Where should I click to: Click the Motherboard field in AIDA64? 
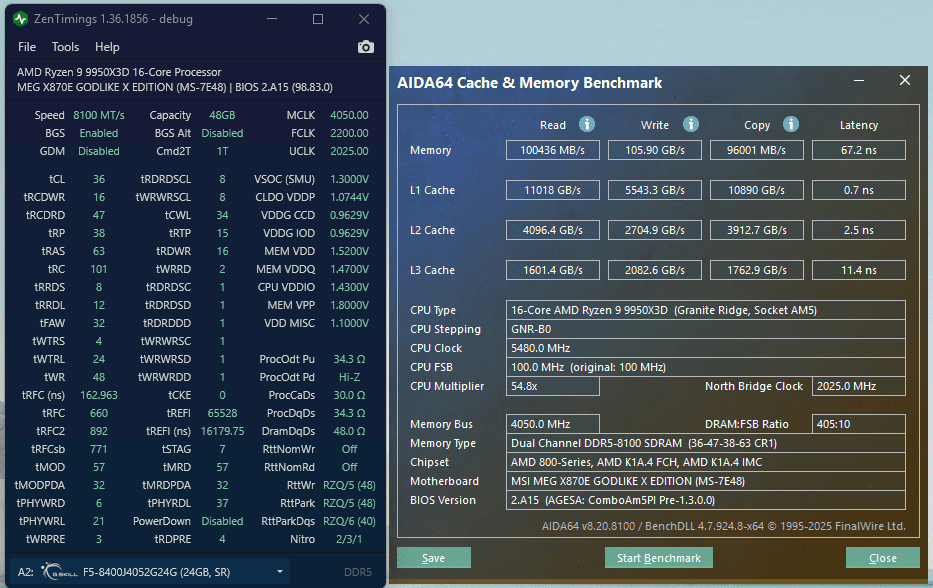click(706, 481)
